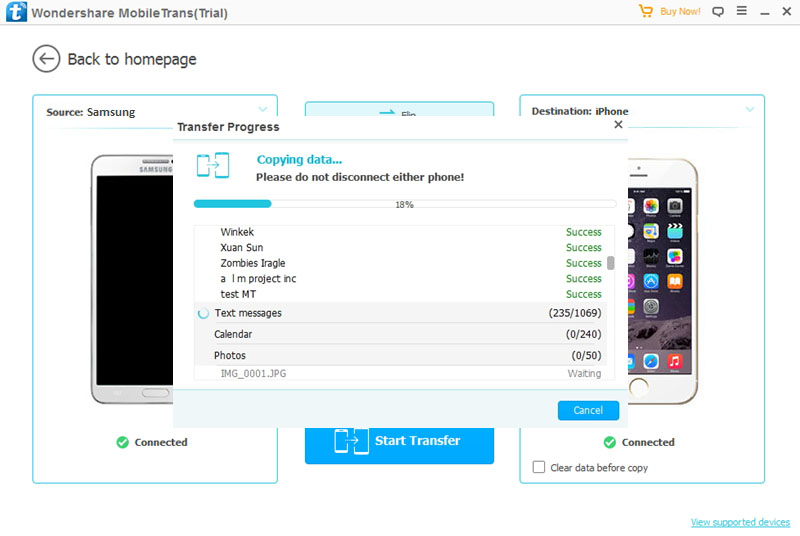The width and height of the screenshot is (800, 536).
Task: Select contact a l m project inc
Action: (x=258, y=278)
